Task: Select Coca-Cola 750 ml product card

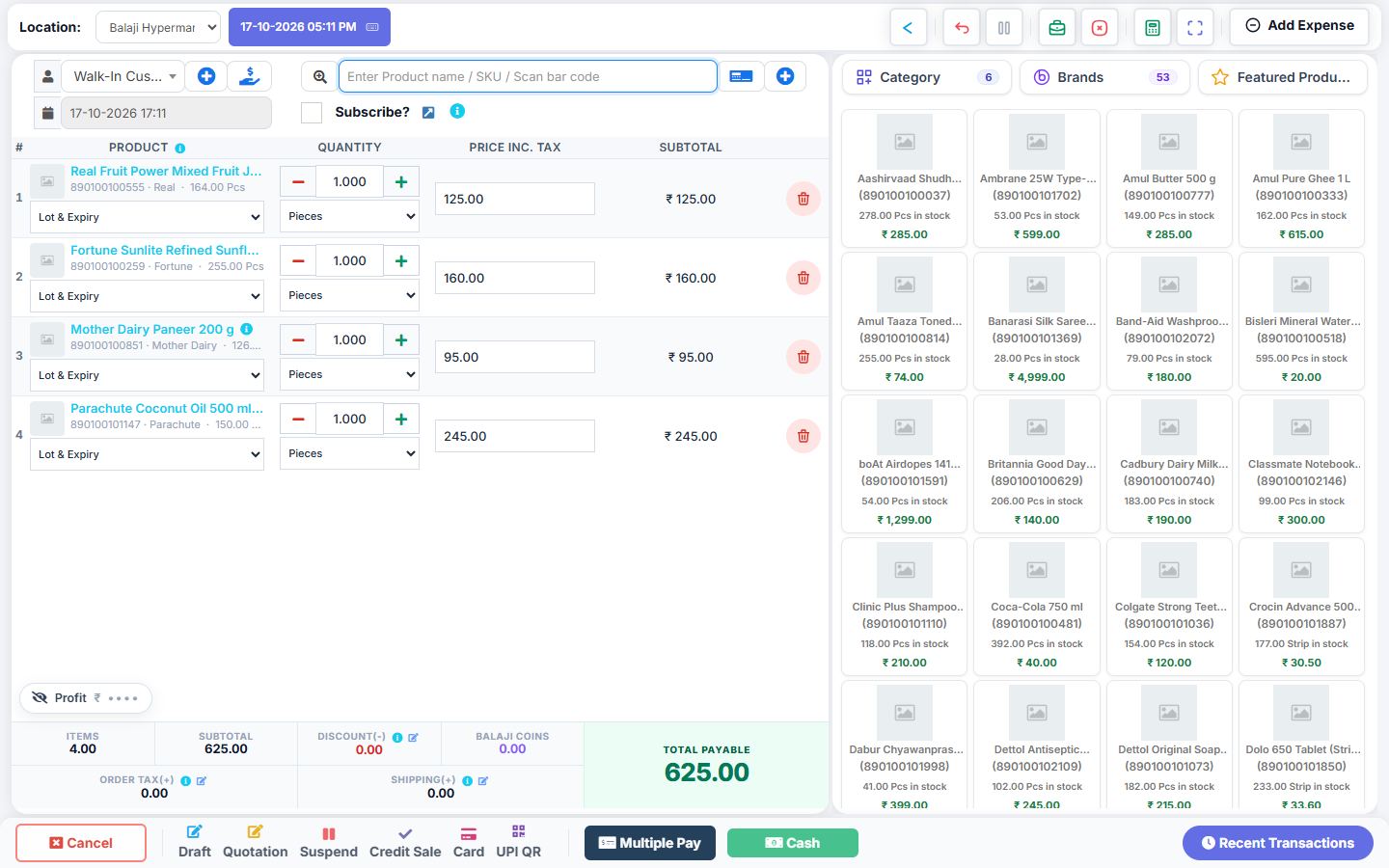Action: point(1037,606)
